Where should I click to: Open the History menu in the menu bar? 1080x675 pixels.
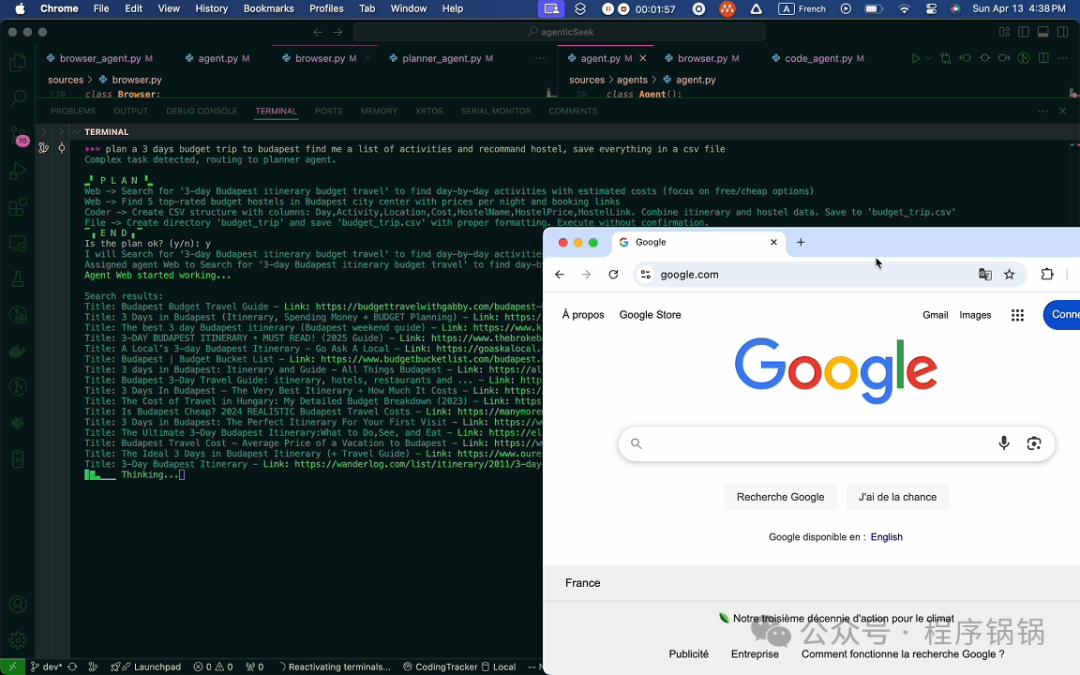pos(211,8)
